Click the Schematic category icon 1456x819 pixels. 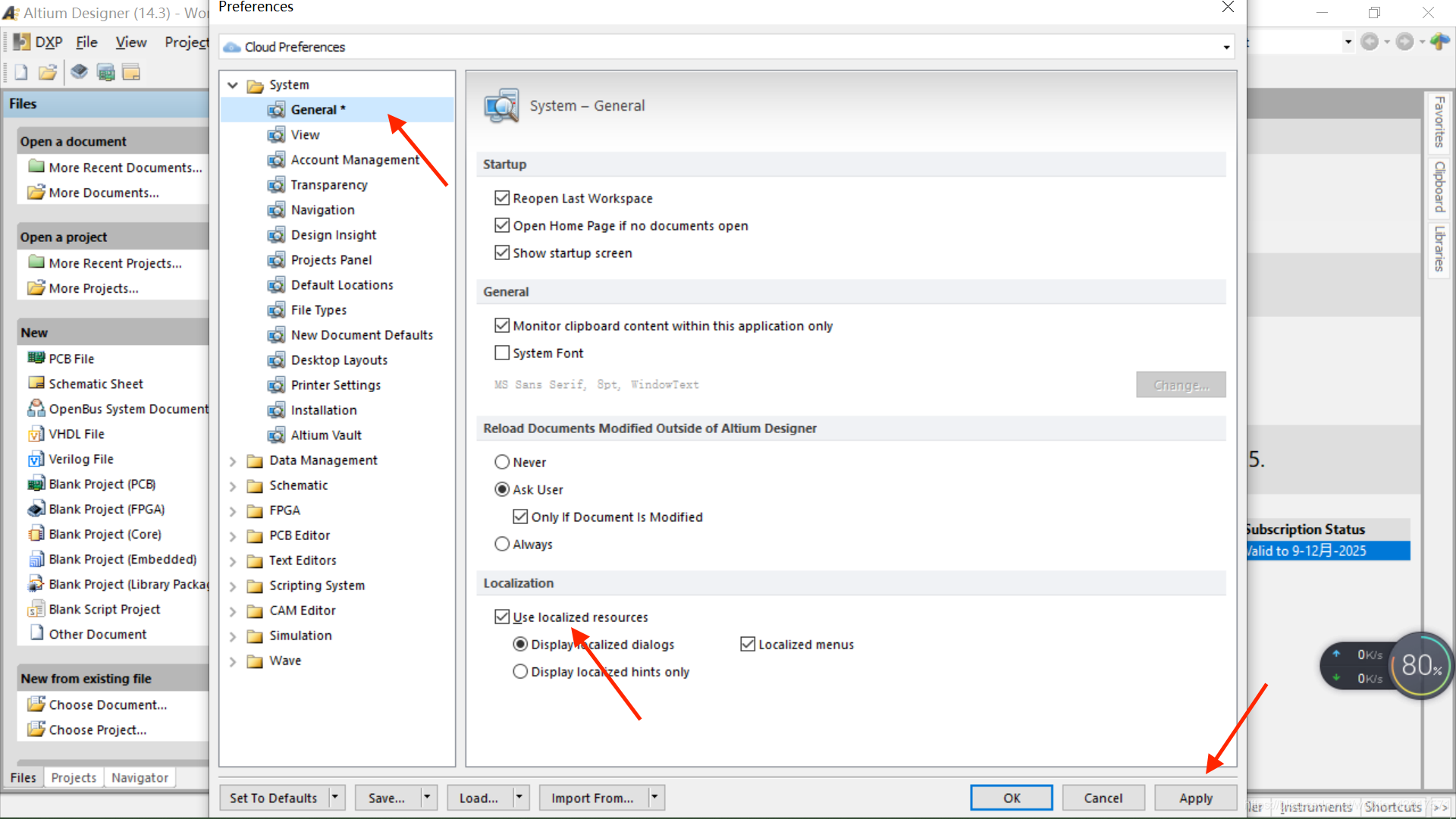pos(256,485)
